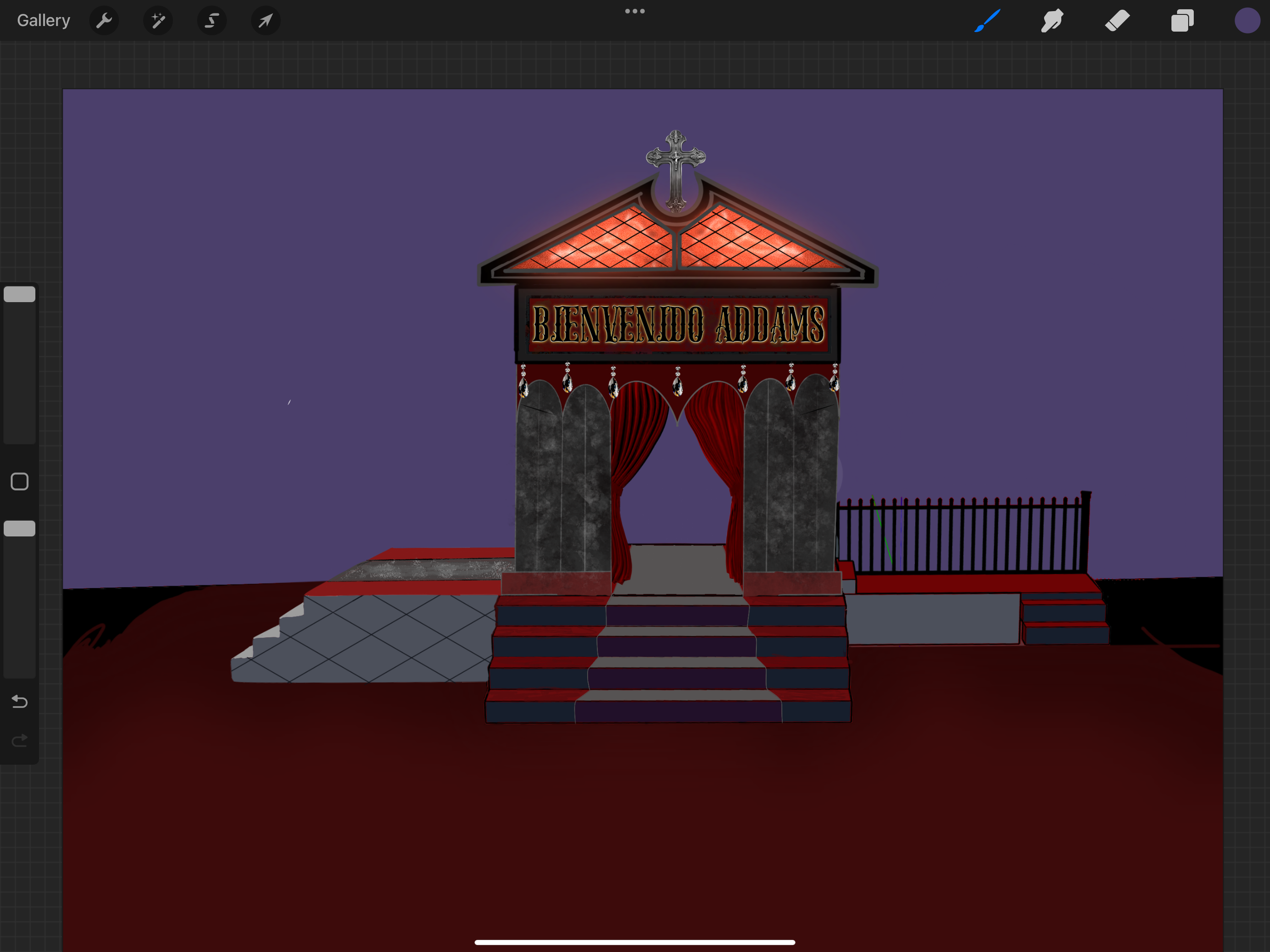
Task: Select the Smudge tool
Action: point(1053,21)
